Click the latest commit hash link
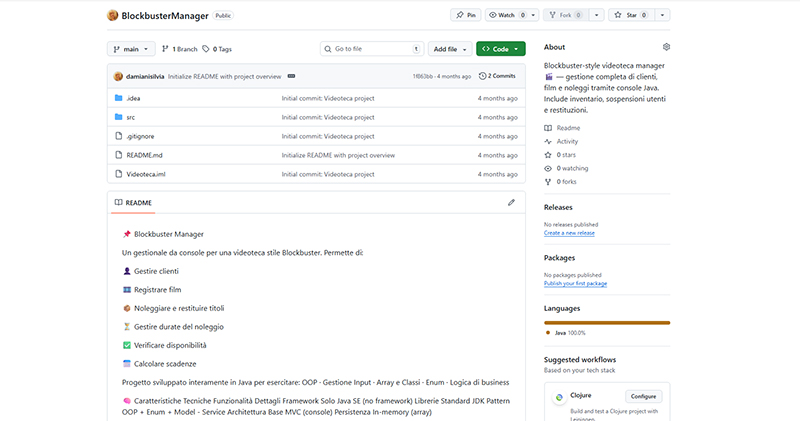The image size is (800, 421). 422,77
